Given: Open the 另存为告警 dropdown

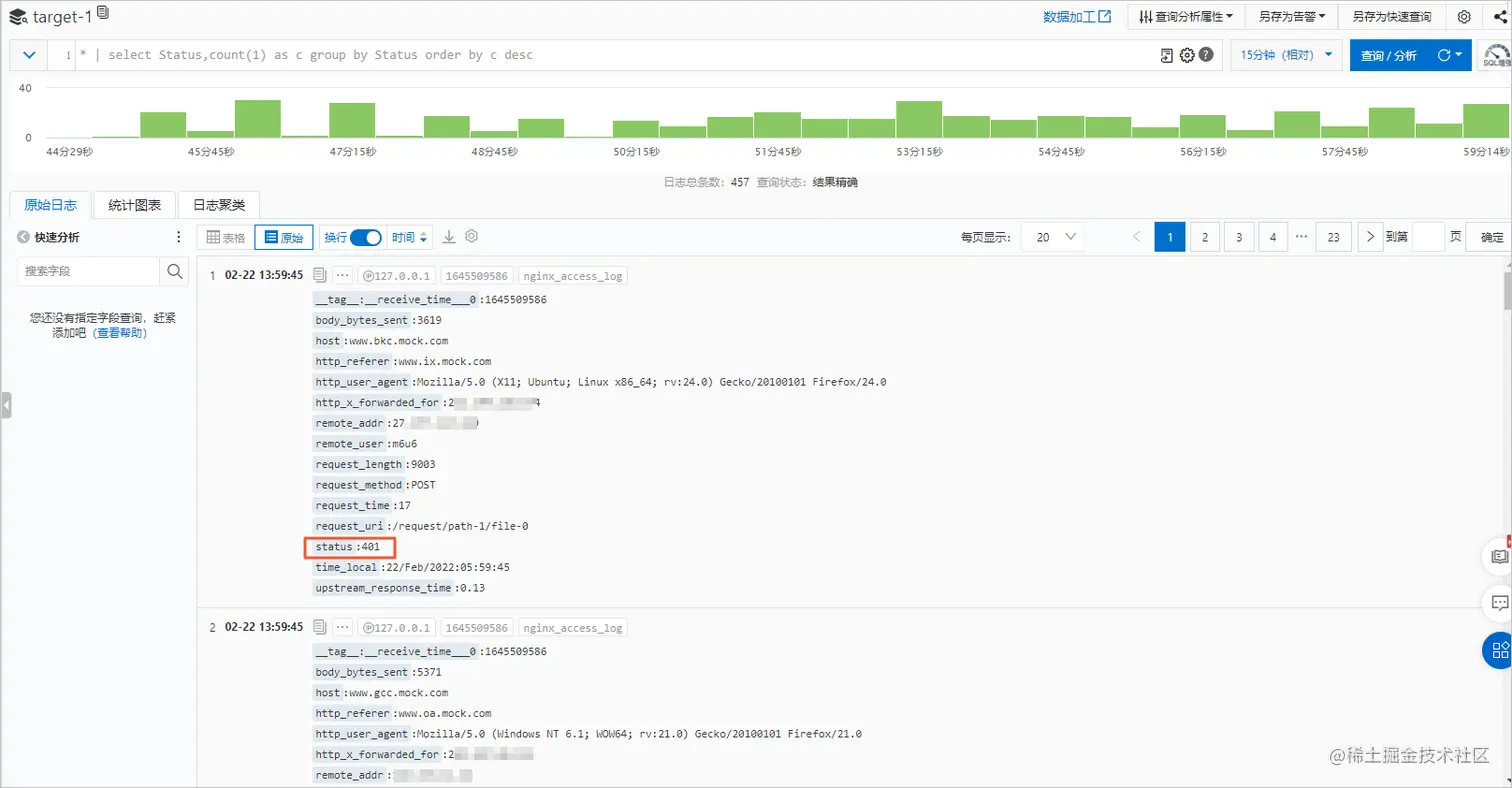Looking at the screenshot, I should (1291, 16).
